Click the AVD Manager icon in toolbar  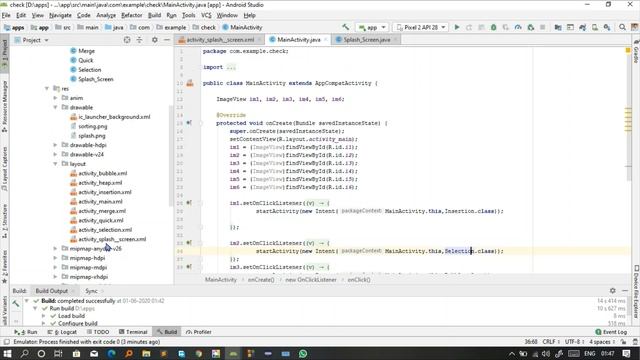click(595, 27)
